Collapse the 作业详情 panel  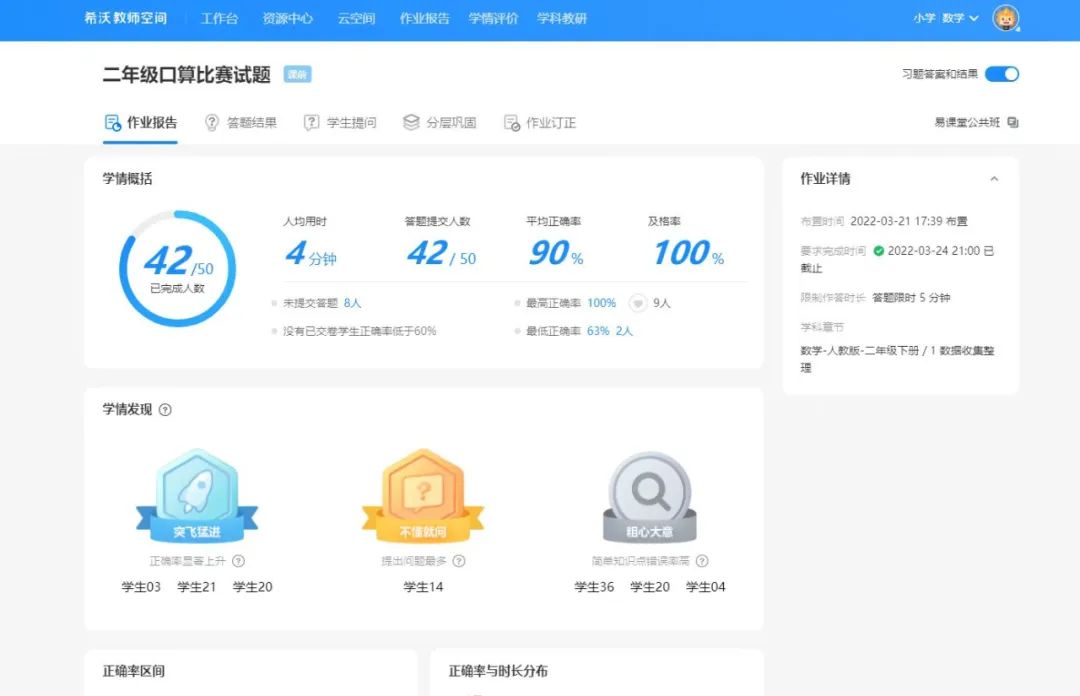[x=994, y=179]
